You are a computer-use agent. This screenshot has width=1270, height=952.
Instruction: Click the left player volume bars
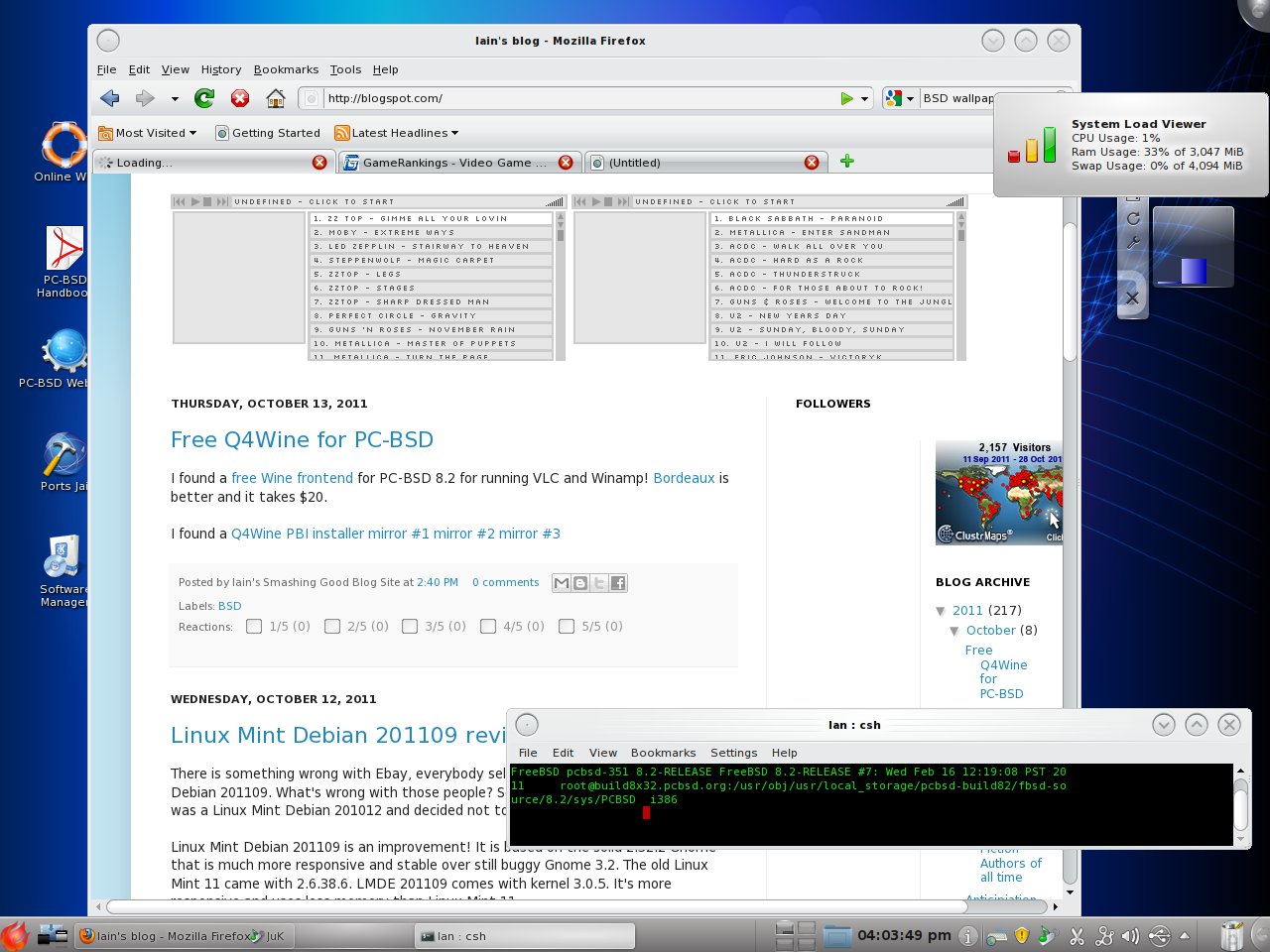coord(555,201)
